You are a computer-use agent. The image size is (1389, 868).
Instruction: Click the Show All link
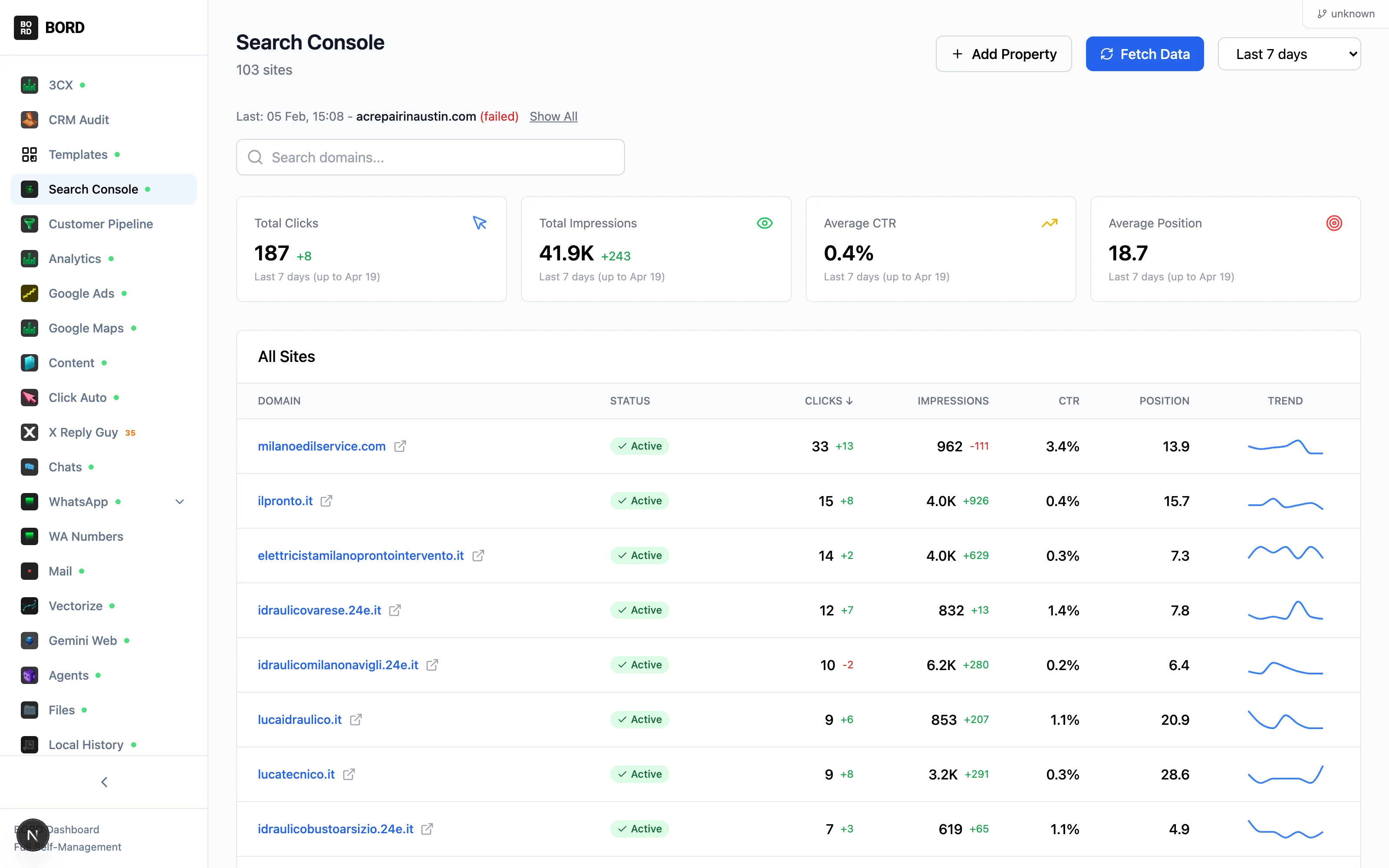point(553,117)
